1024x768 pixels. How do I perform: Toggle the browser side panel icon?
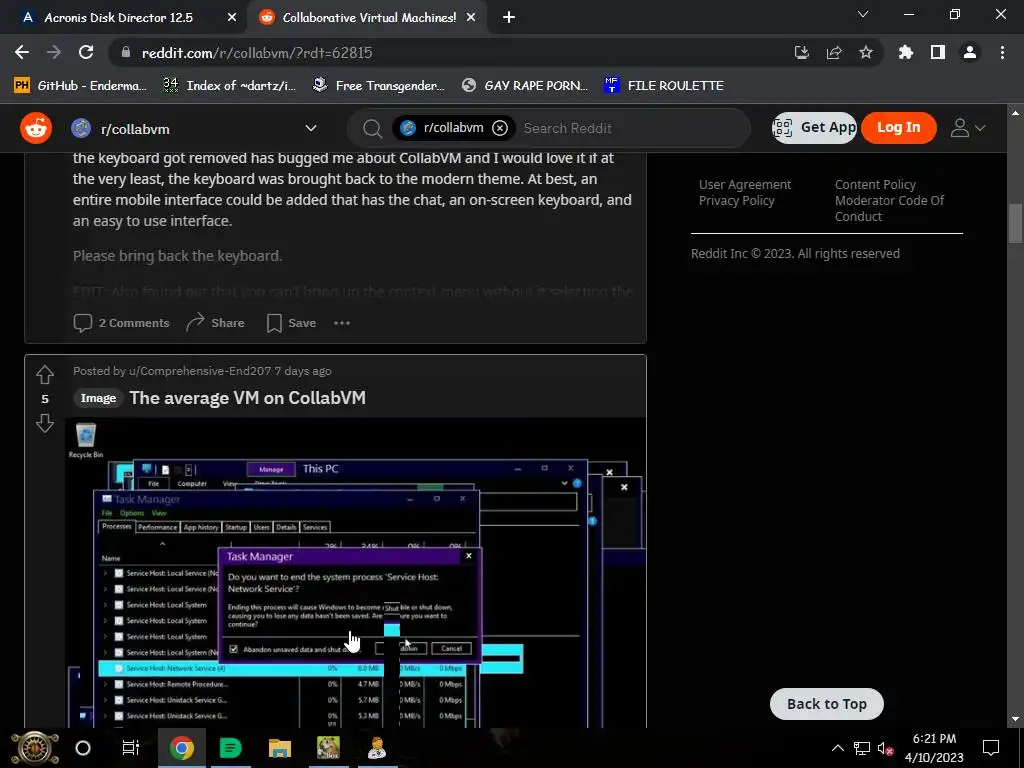point(937,52)
